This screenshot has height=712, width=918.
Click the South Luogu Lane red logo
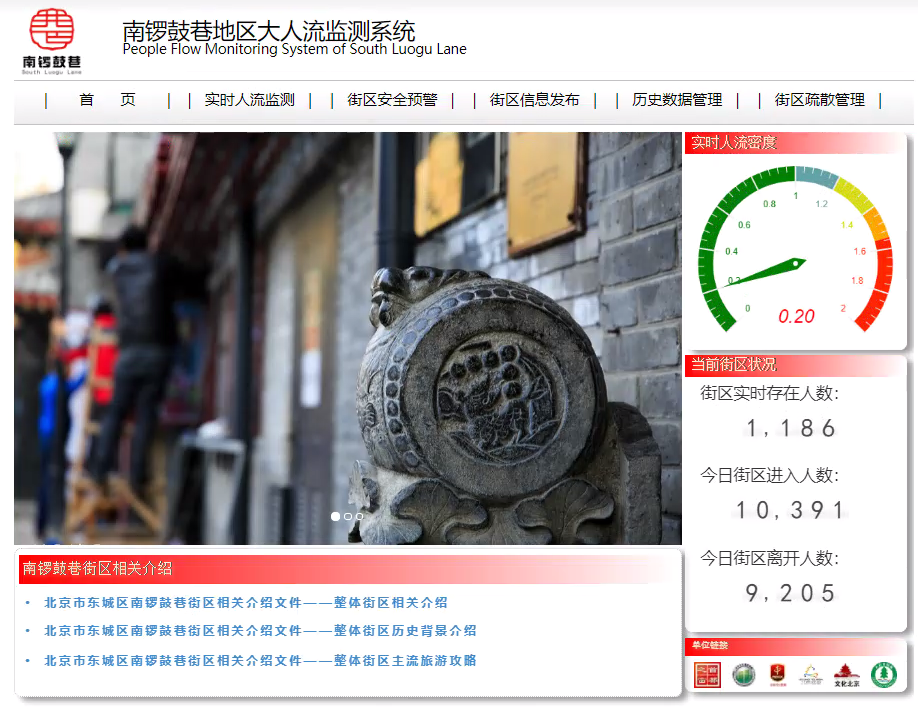[52, 41]
